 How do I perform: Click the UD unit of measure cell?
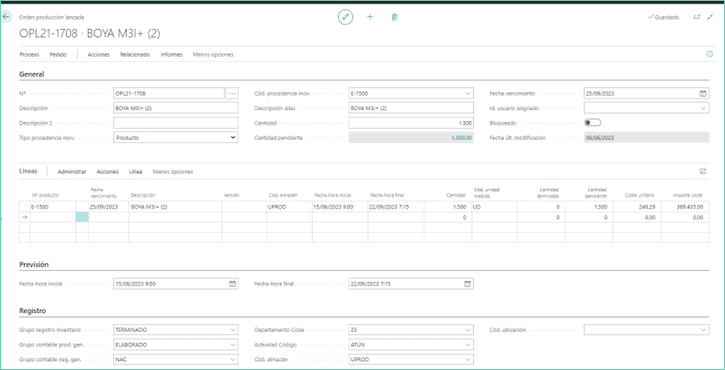point(494,207)
